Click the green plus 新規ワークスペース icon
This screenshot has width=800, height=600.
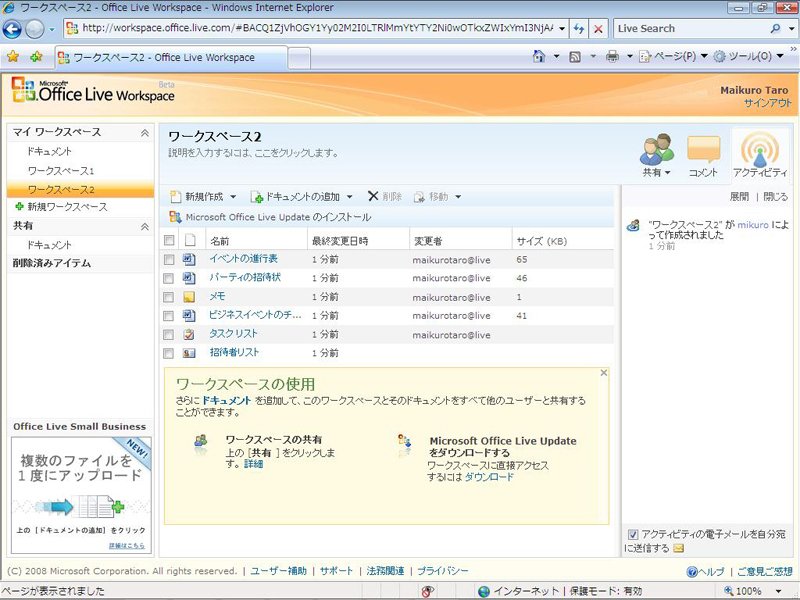click(19, 207)
